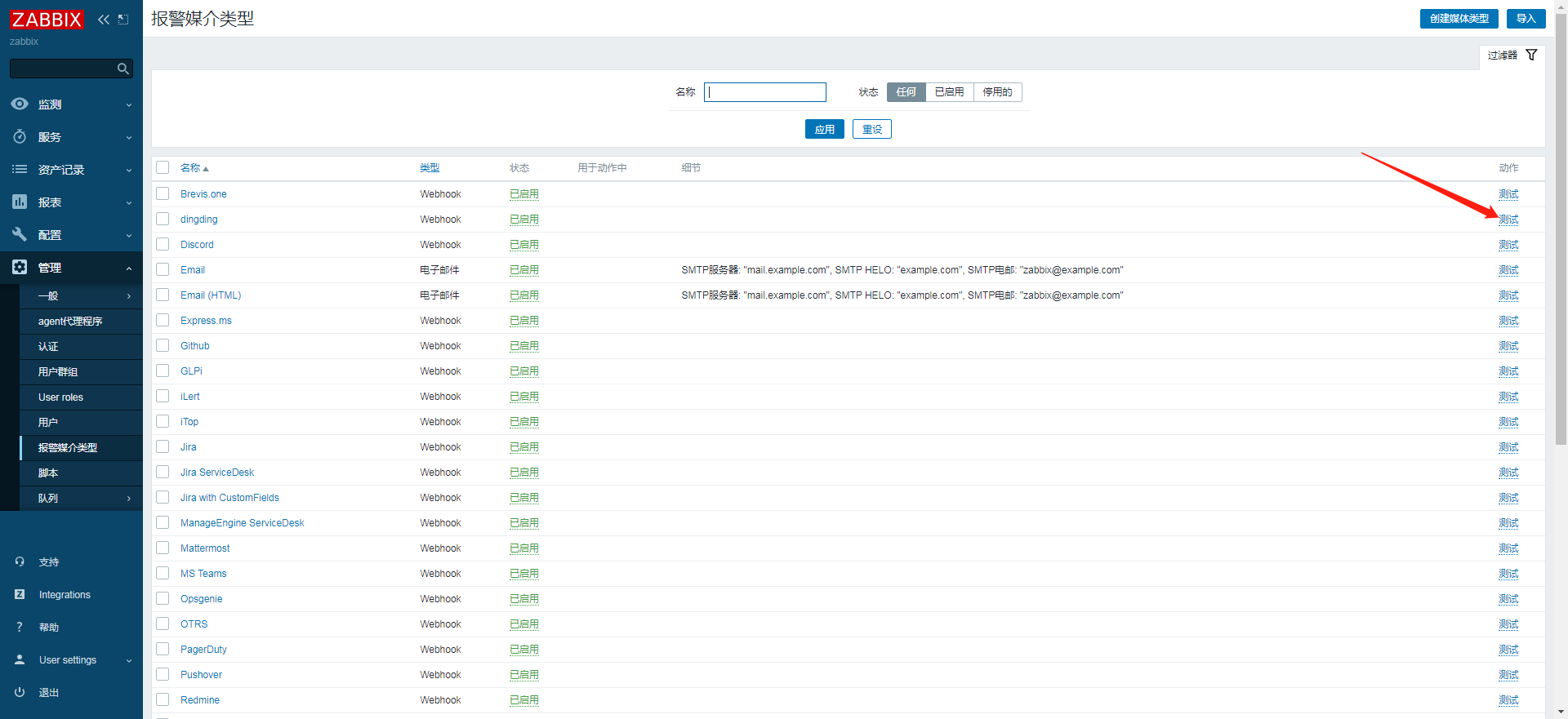Image resolution: width=1568 pixels, height=719 pixels.
Task: Expand the 报表 menu chevron
Action: [x=129, y=202]
